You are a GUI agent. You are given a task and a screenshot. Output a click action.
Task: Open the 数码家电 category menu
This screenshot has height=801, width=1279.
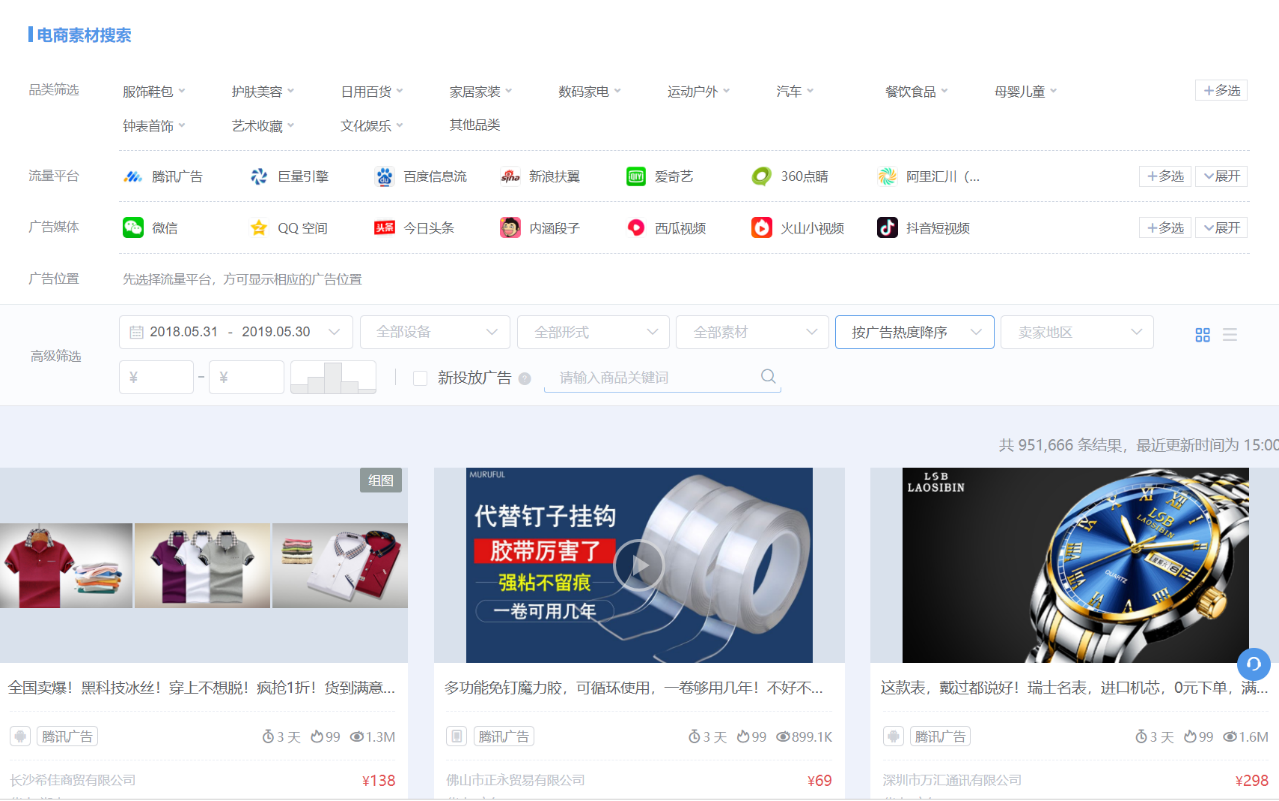(x=590, y=91)
